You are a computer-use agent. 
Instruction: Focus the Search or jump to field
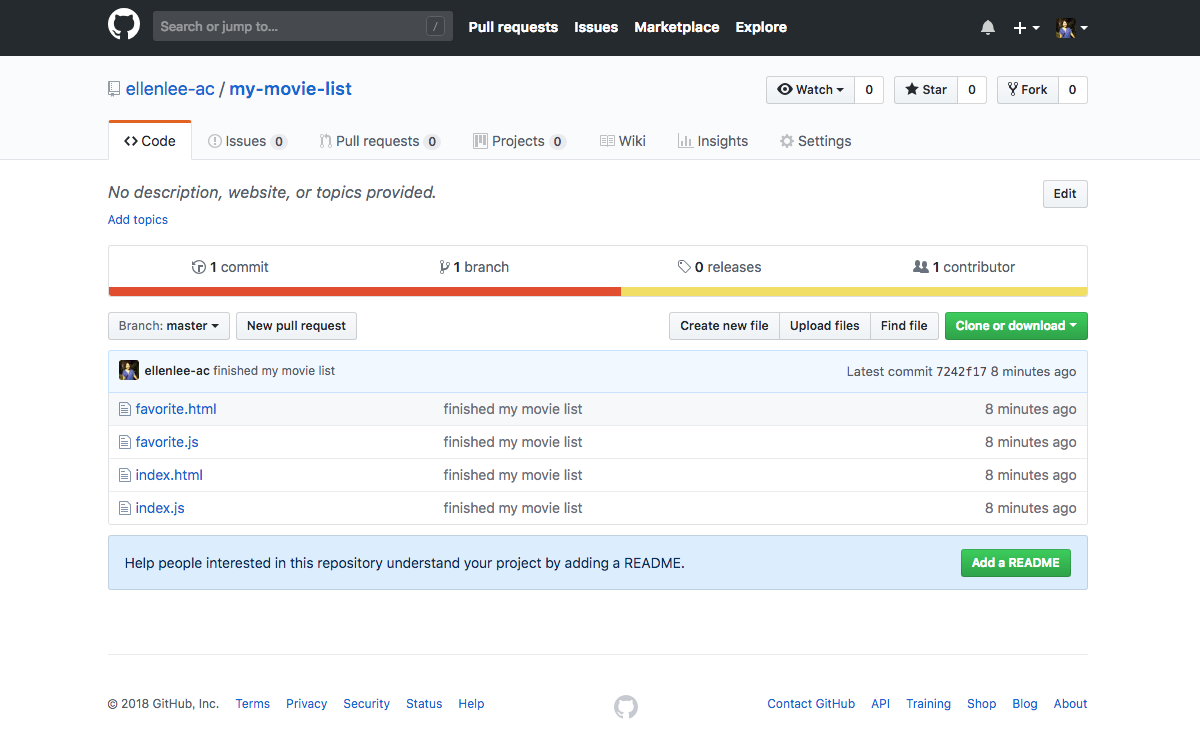coord(302,27)
